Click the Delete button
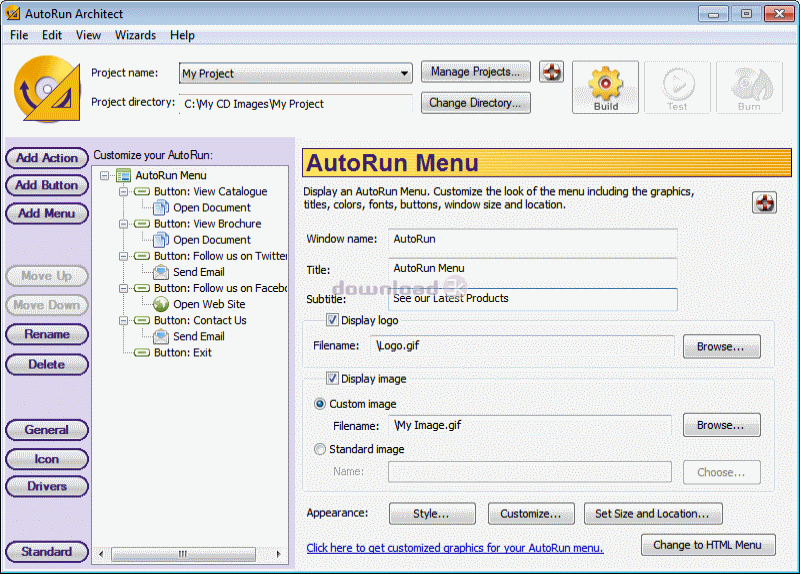800x574 pixels. (x=47, y=364)
